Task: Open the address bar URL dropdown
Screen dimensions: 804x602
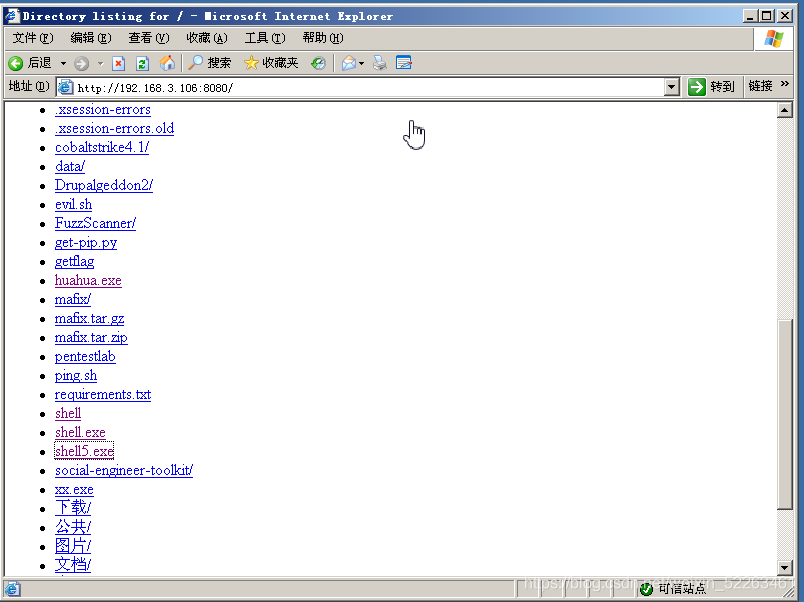Action: tap(671, 87)
